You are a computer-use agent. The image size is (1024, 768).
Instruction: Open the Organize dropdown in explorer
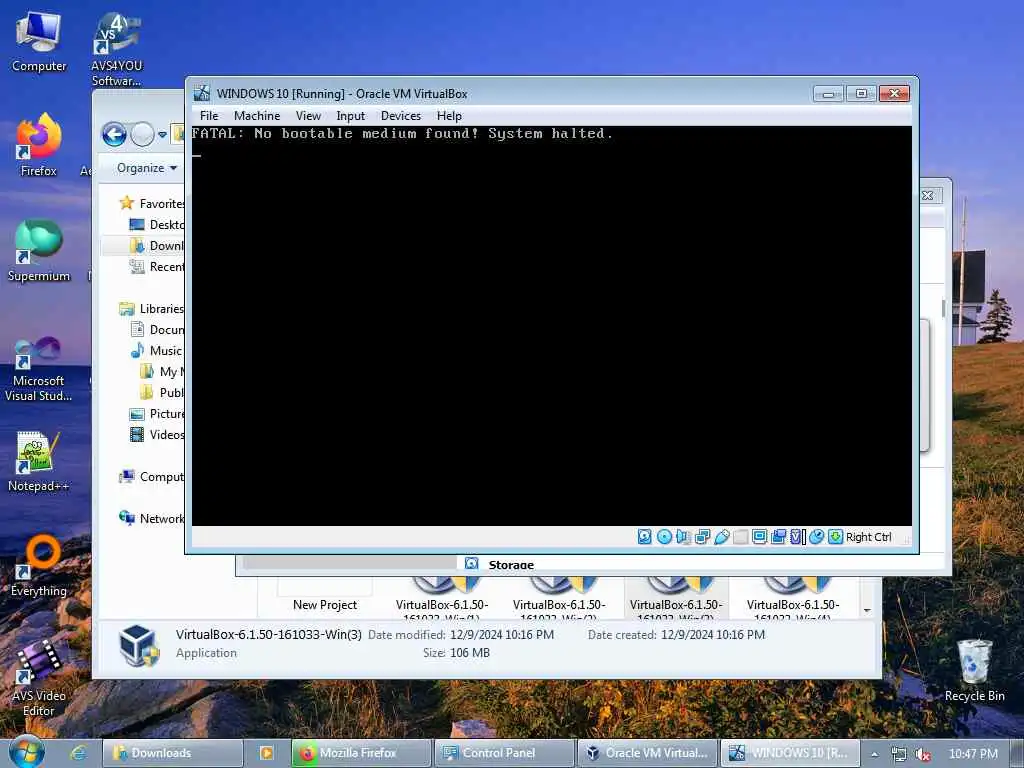[147, 168]
